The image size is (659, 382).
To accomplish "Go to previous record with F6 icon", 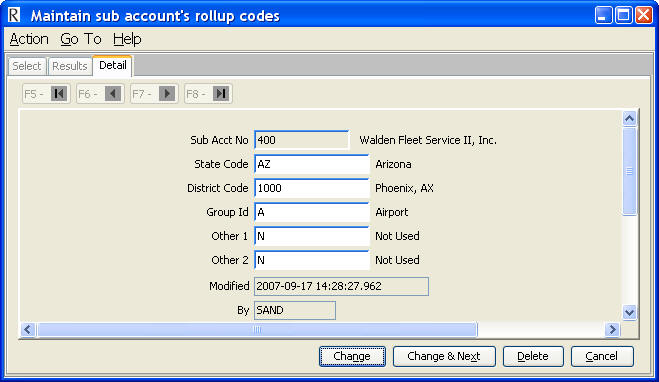I will [x=113, y=93].
